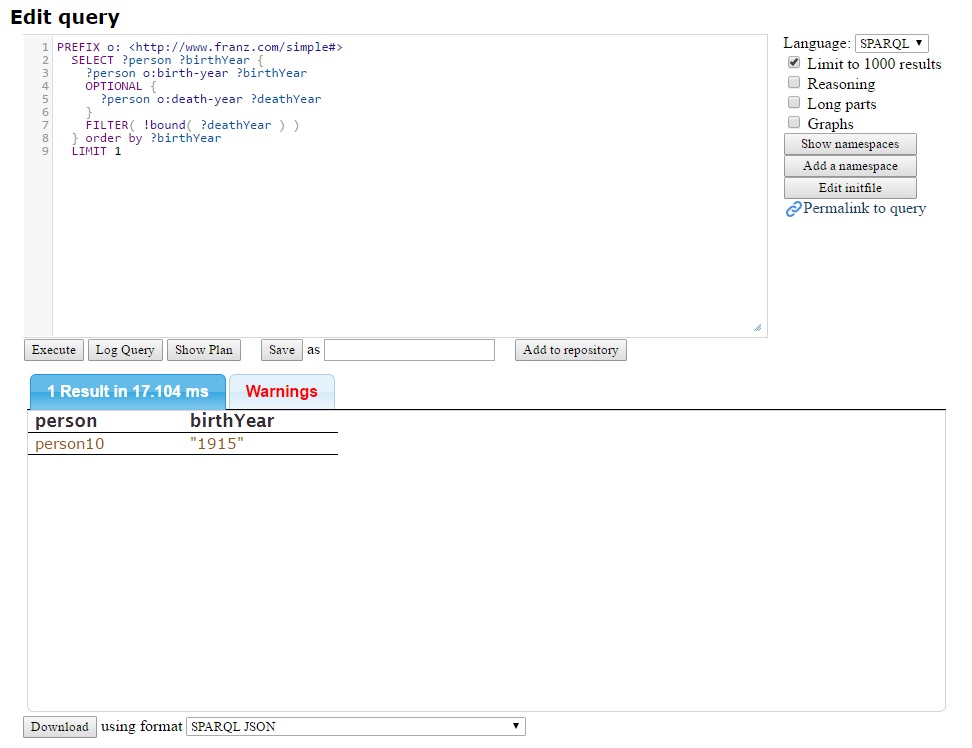Check the Graphs option

pos(794,123)
